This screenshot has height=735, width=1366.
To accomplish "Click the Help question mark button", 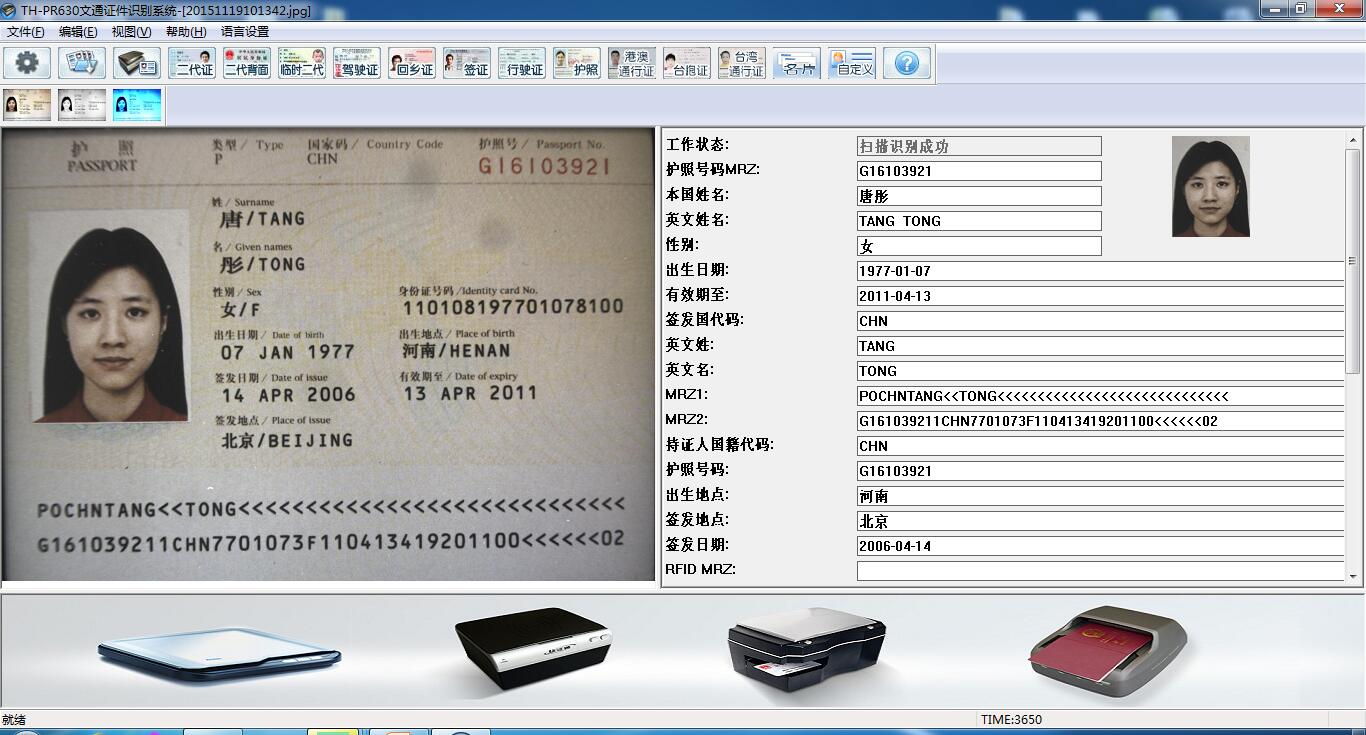I will [x=906, y=62].
